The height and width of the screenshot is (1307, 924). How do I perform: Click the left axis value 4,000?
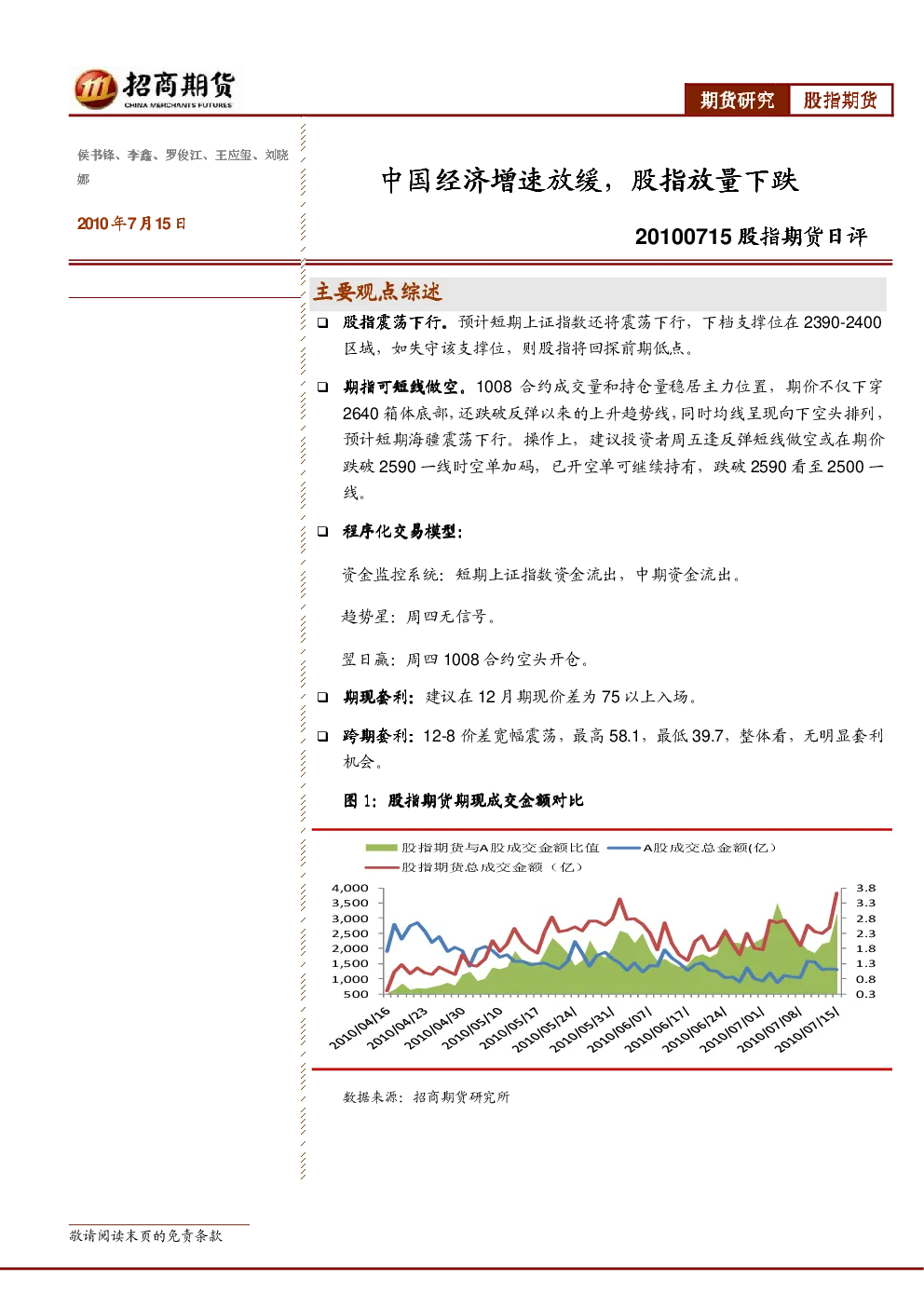tap(350, 888)
